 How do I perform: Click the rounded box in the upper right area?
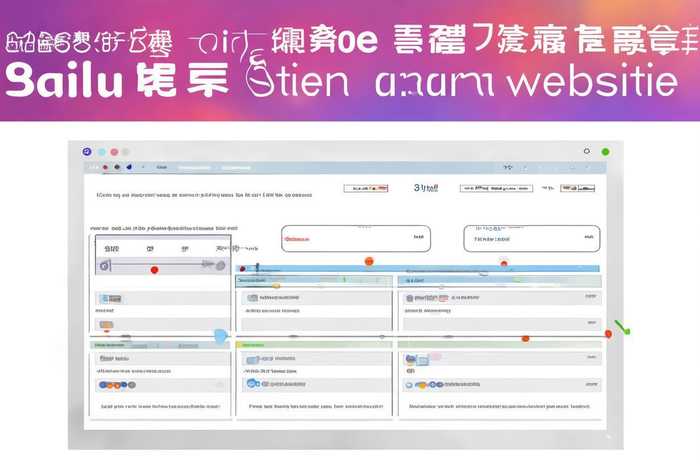[531, 239]
